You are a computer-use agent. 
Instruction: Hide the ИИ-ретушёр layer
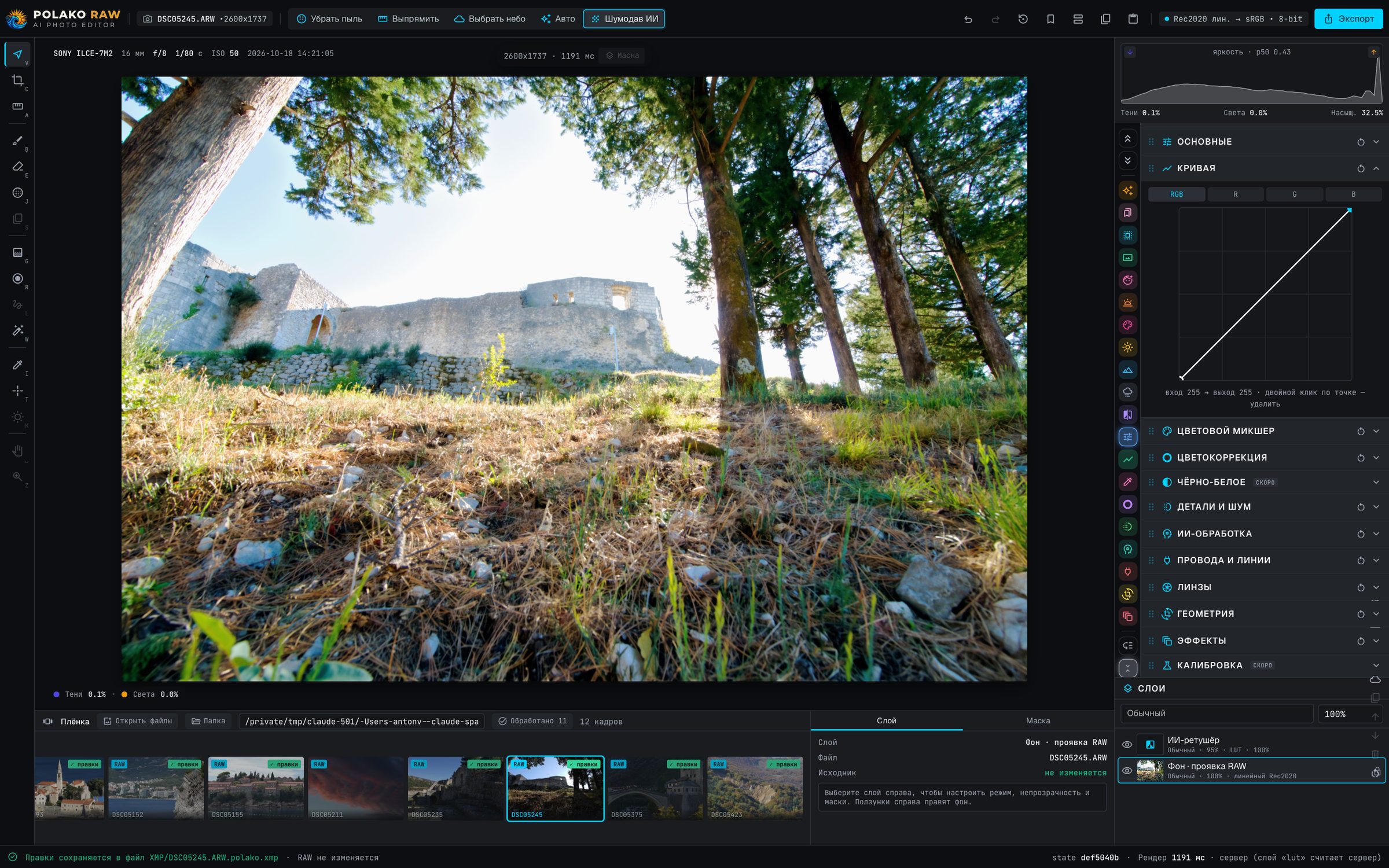1127,745
